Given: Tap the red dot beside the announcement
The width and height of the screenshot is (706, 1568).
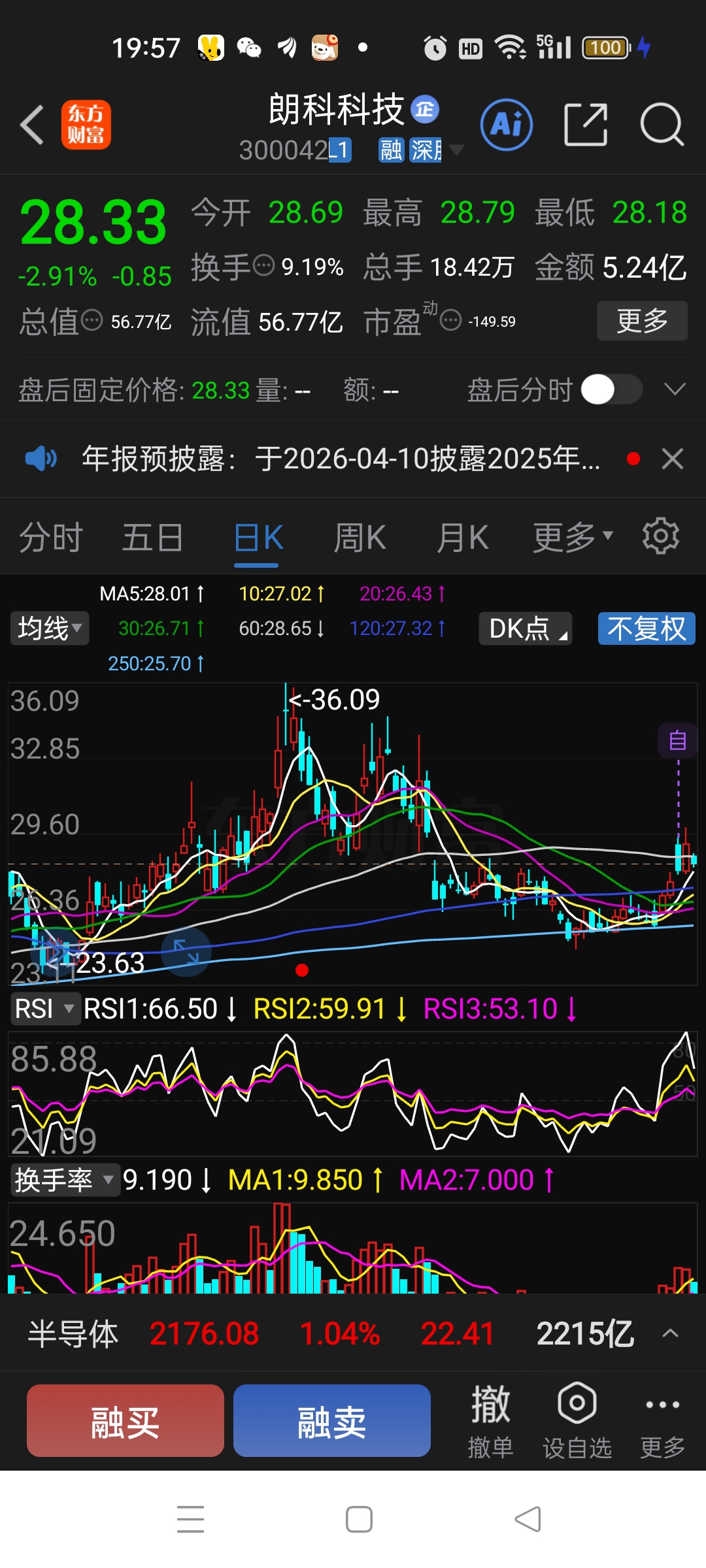Looking at the screenshot, I should [633, 459].
